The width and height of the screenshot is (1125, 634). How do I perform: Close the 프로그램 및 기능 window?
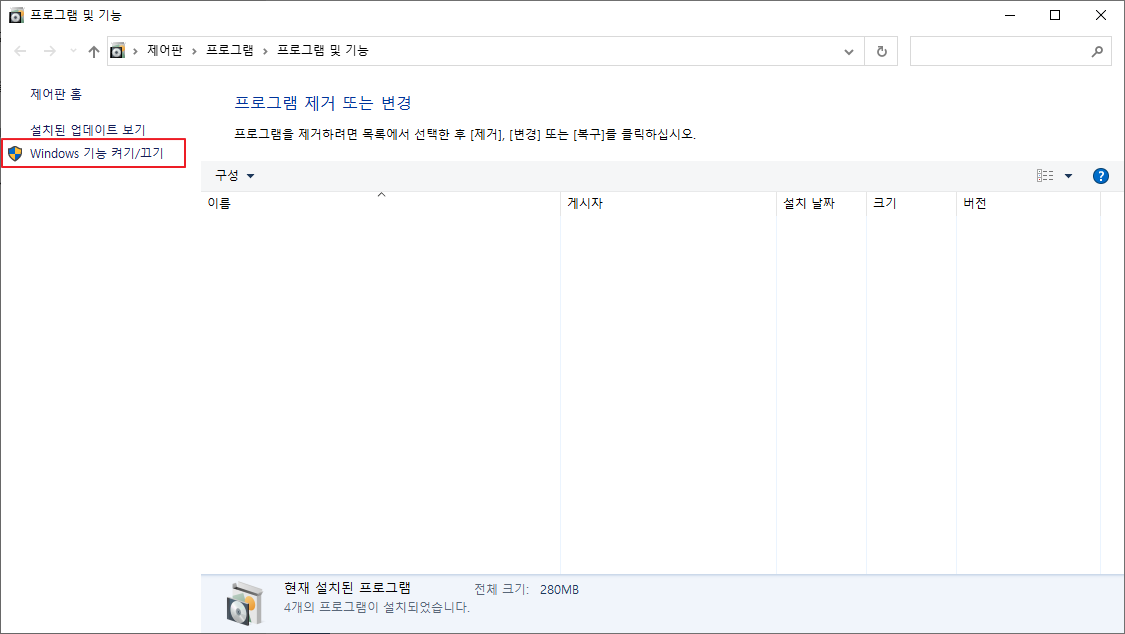tap(1101, 15)
